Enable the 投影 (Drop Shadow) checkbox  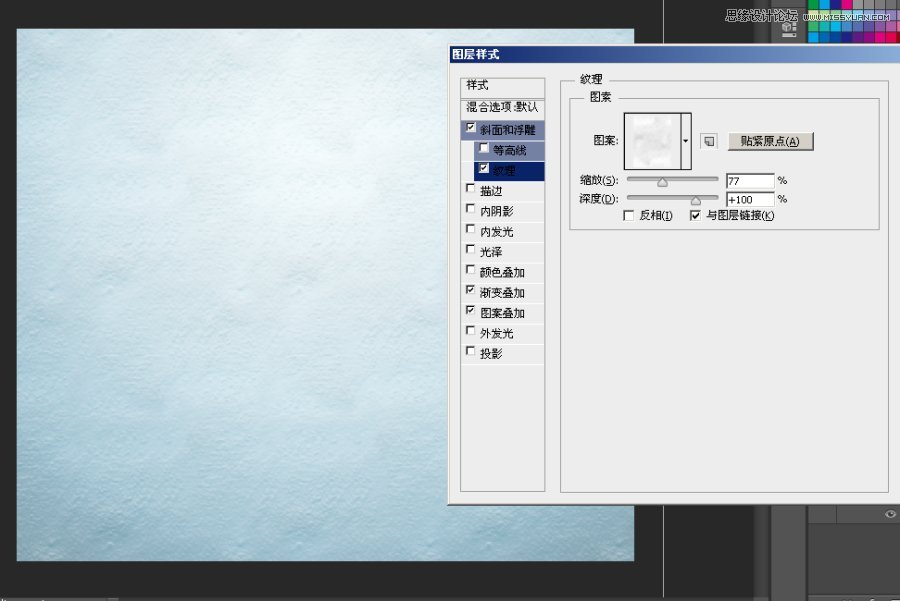pos(471,352)
